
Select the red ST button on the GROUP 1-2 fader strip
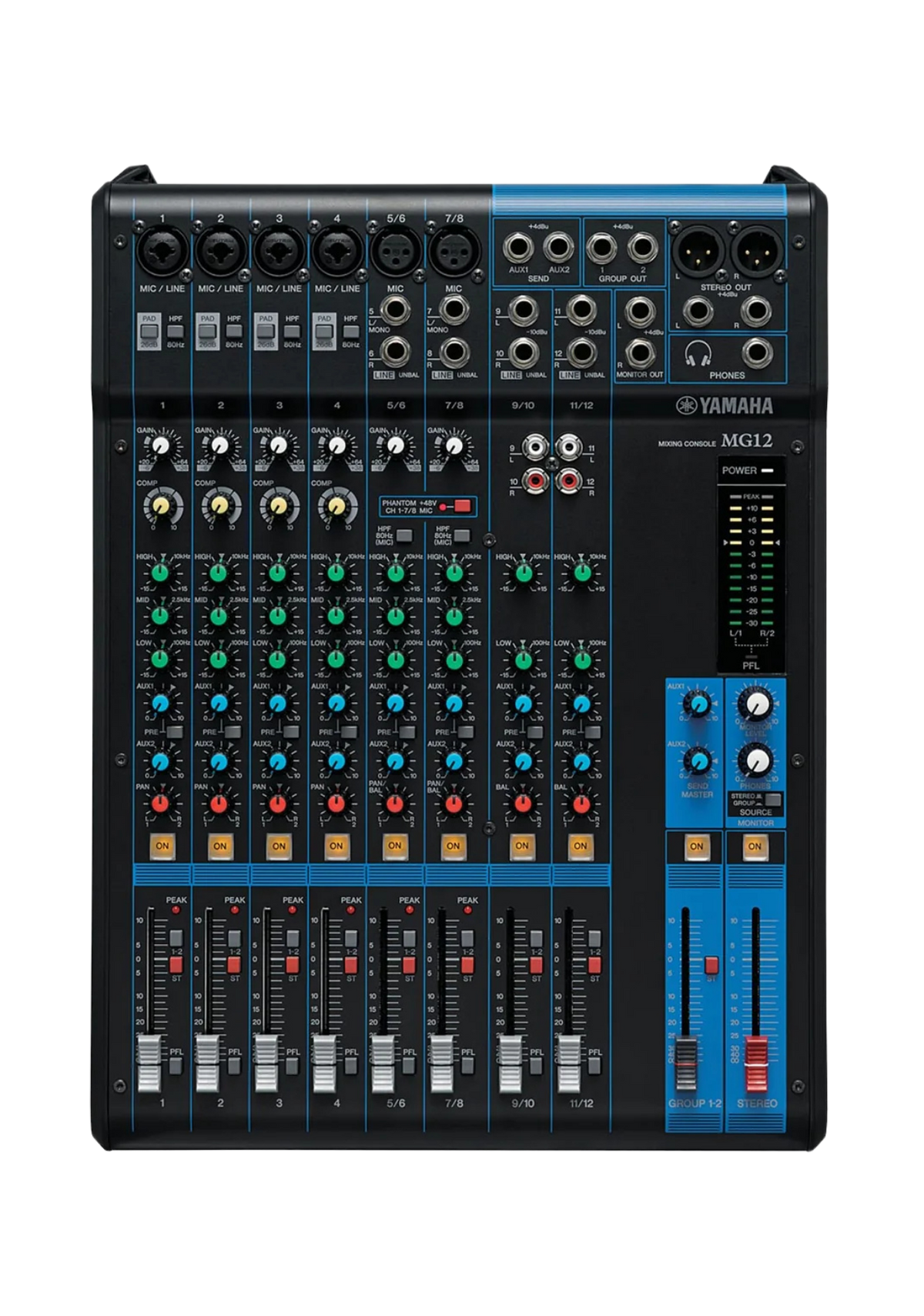[x=711, y=965]
